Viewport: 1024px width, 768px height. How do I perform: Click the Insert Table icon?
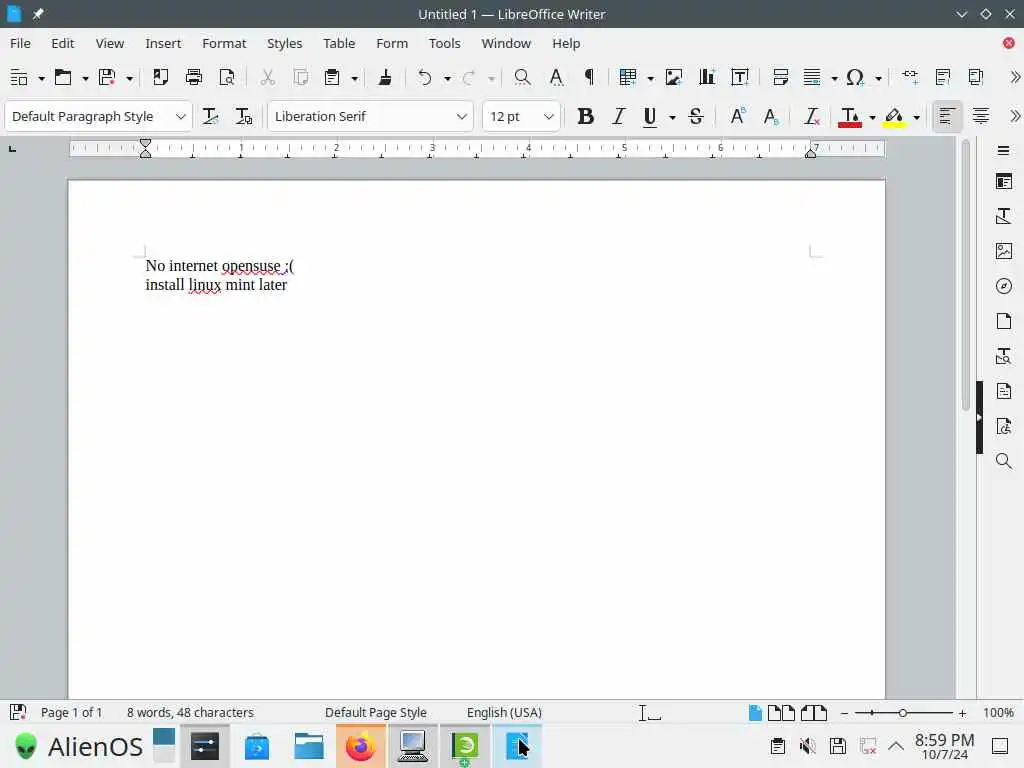pos(628,78)
